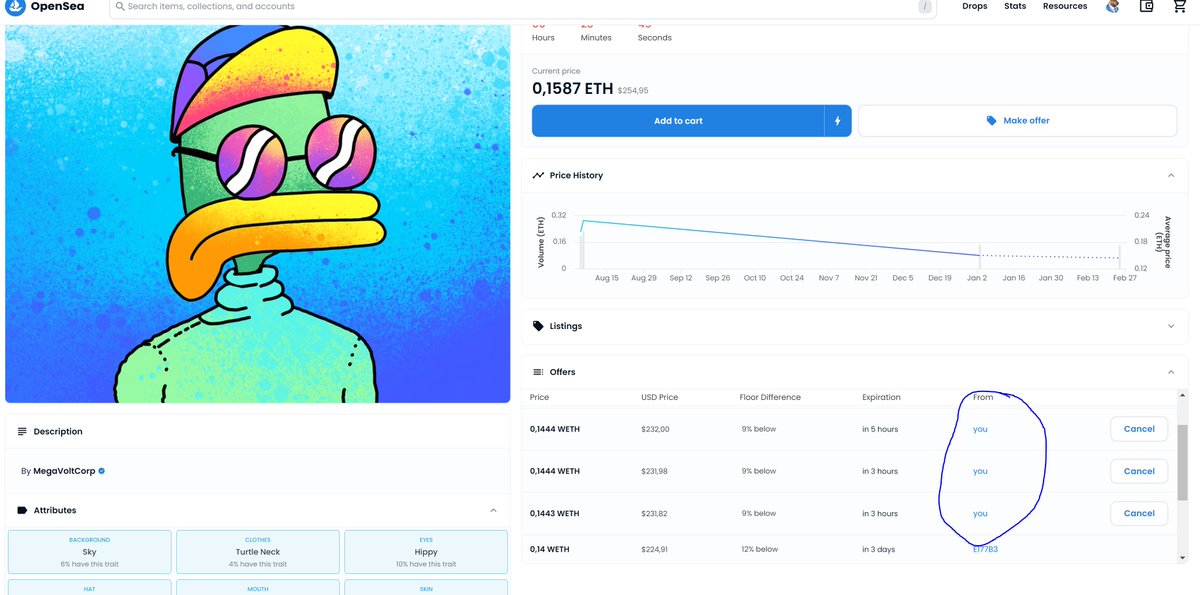
Task: Click the From column header
Action: (983, 397)
